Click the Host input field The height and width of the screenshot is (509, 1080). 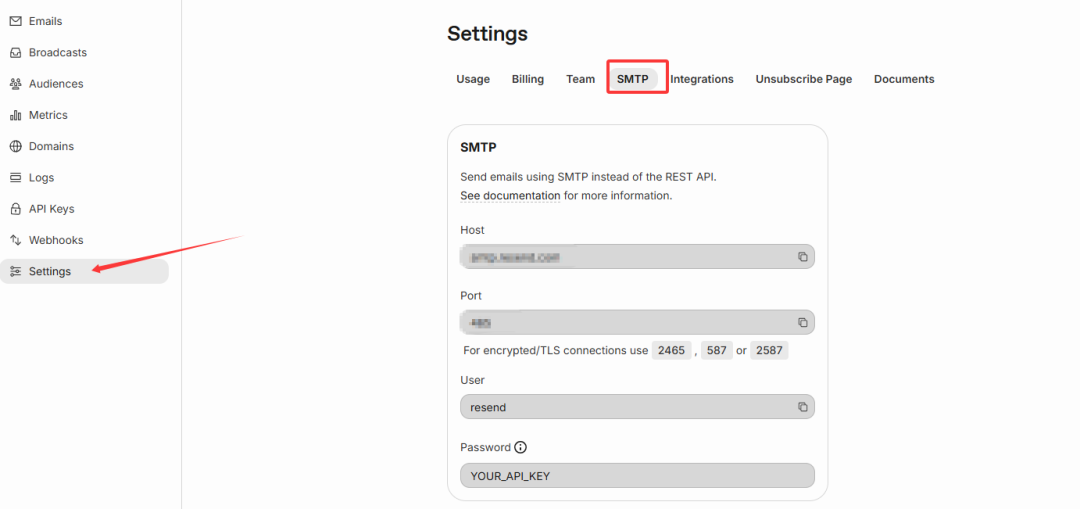[x=637, y=257]
